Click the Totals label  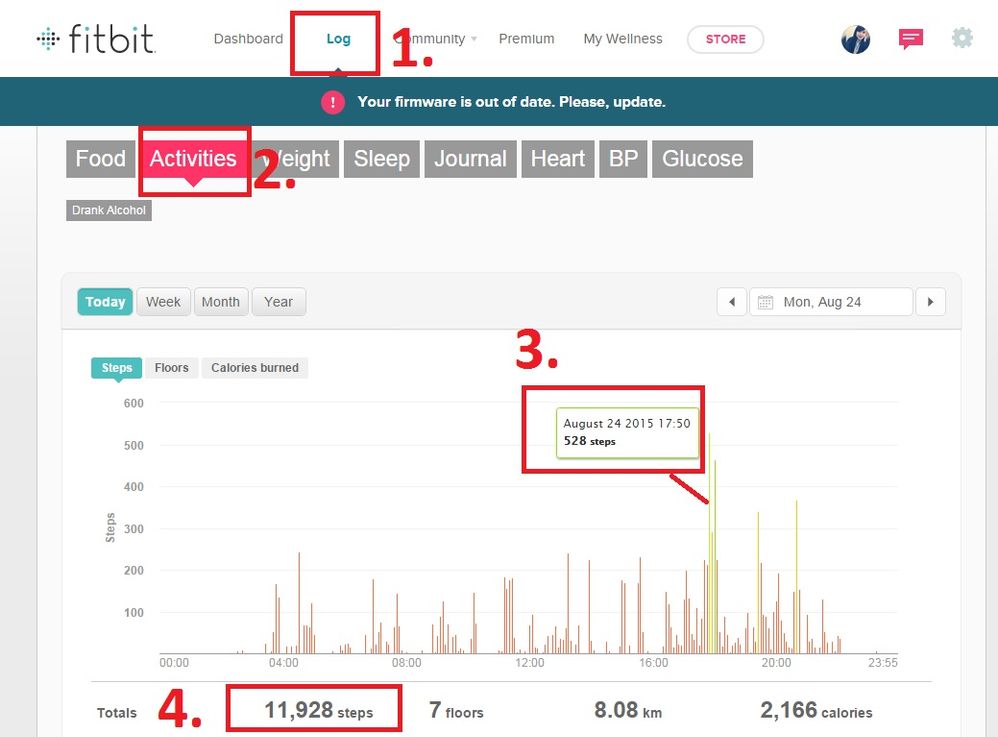coord(116,713)
